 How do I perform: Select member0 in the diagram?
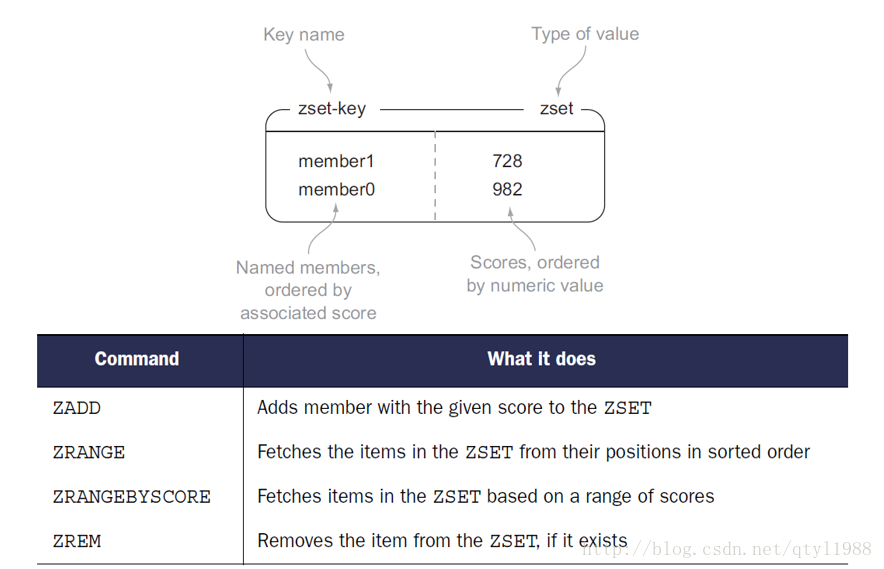336,189
